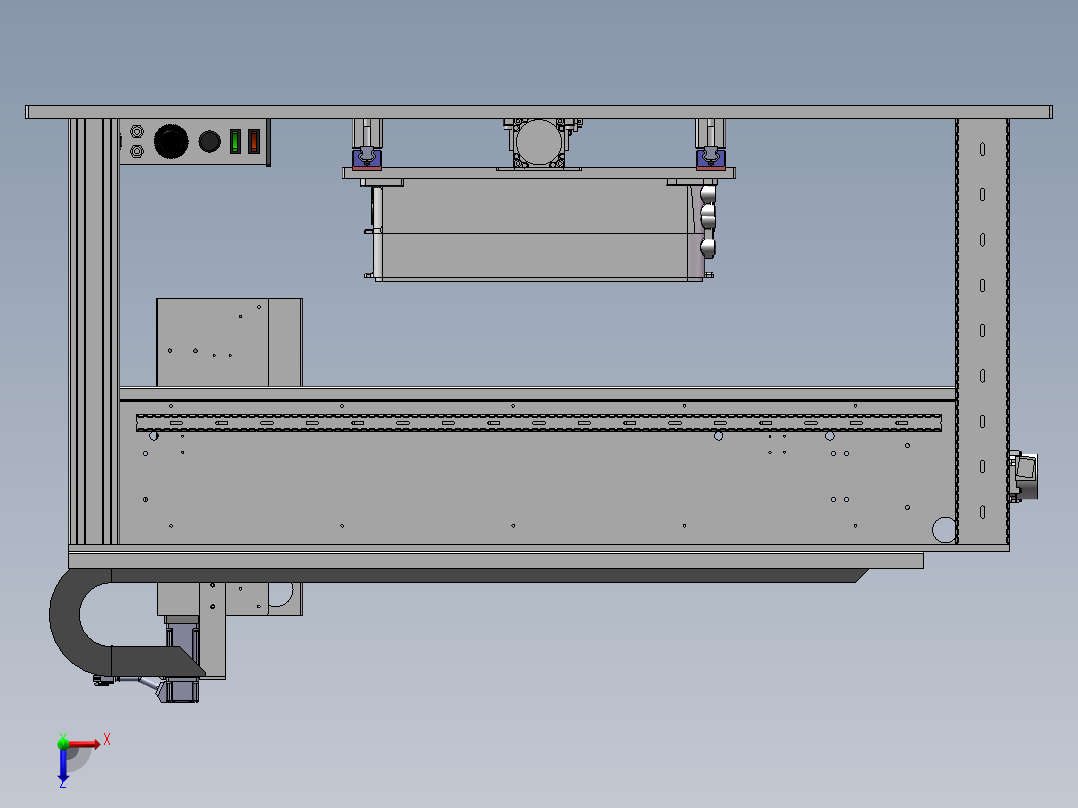The image size is (1078, 808).
Task: Select the long slotted rail strip
Action: click(x=539, y=423)
